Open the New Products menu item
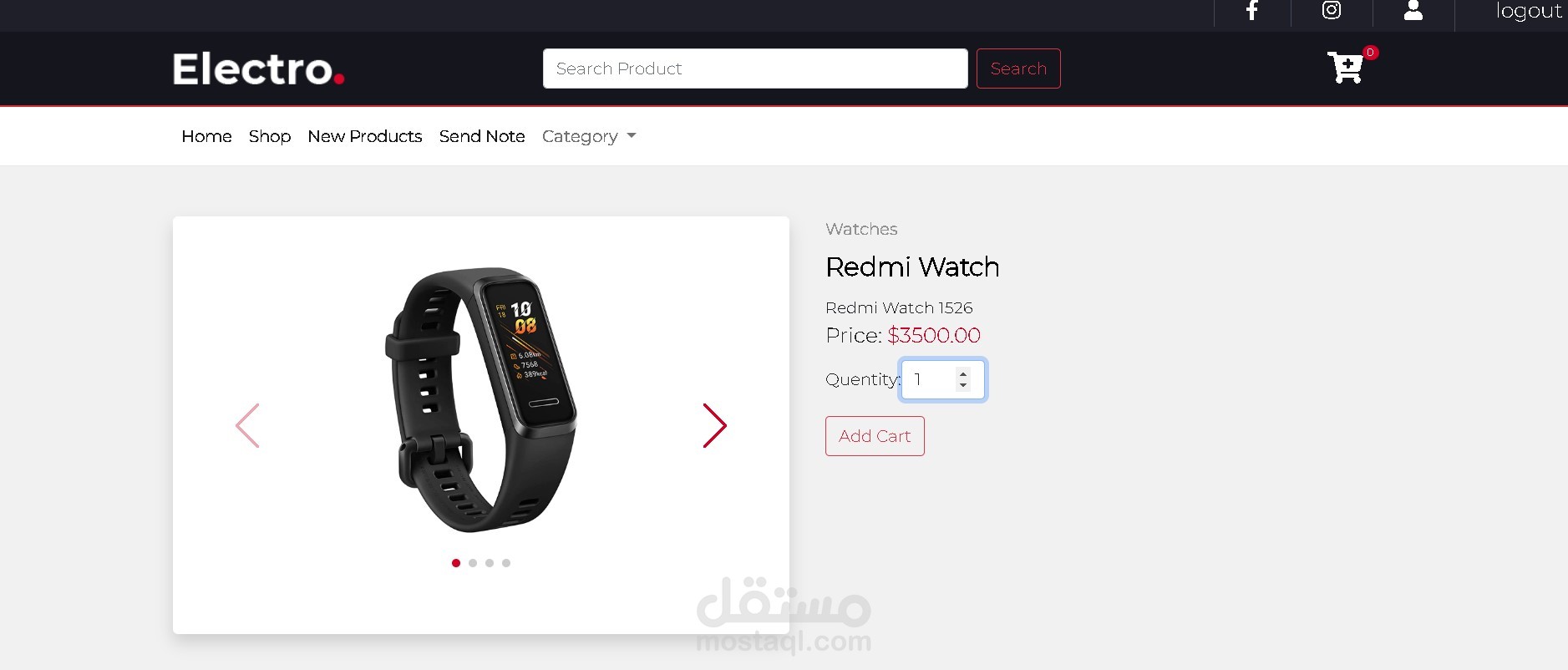The width and height of the screenshot is (1568, 670). (x=365, y=136)
